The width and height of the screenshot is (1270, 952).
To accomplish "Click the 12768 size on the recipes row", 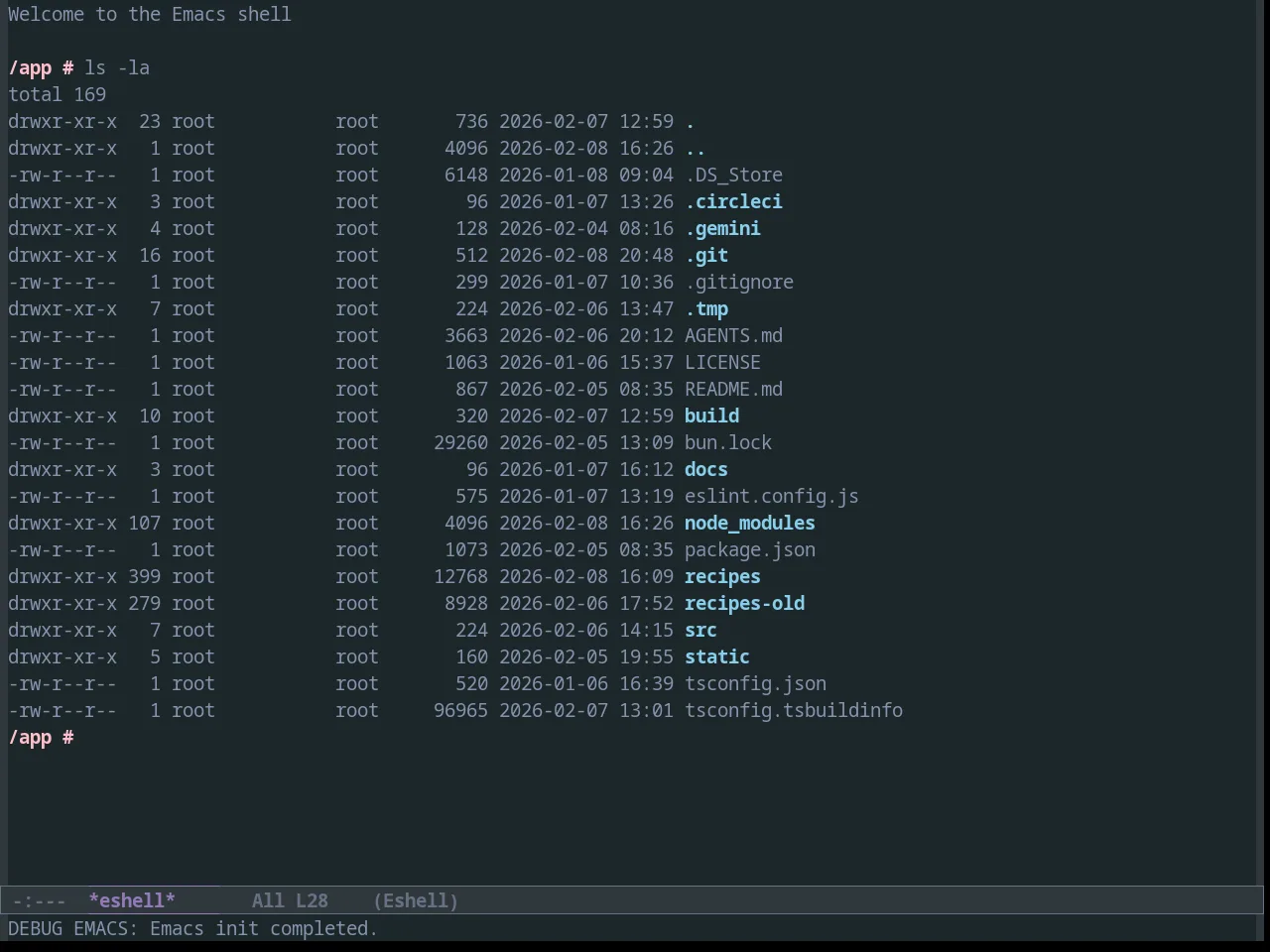I will [460, 576].
